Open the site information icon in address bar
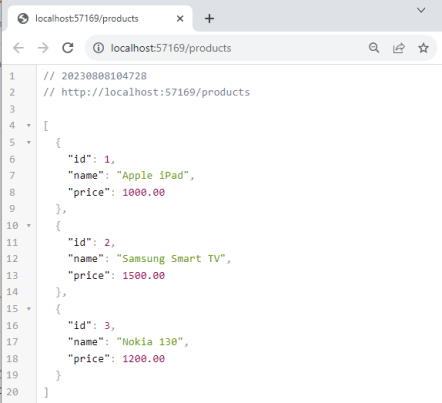 pos(98,48)
